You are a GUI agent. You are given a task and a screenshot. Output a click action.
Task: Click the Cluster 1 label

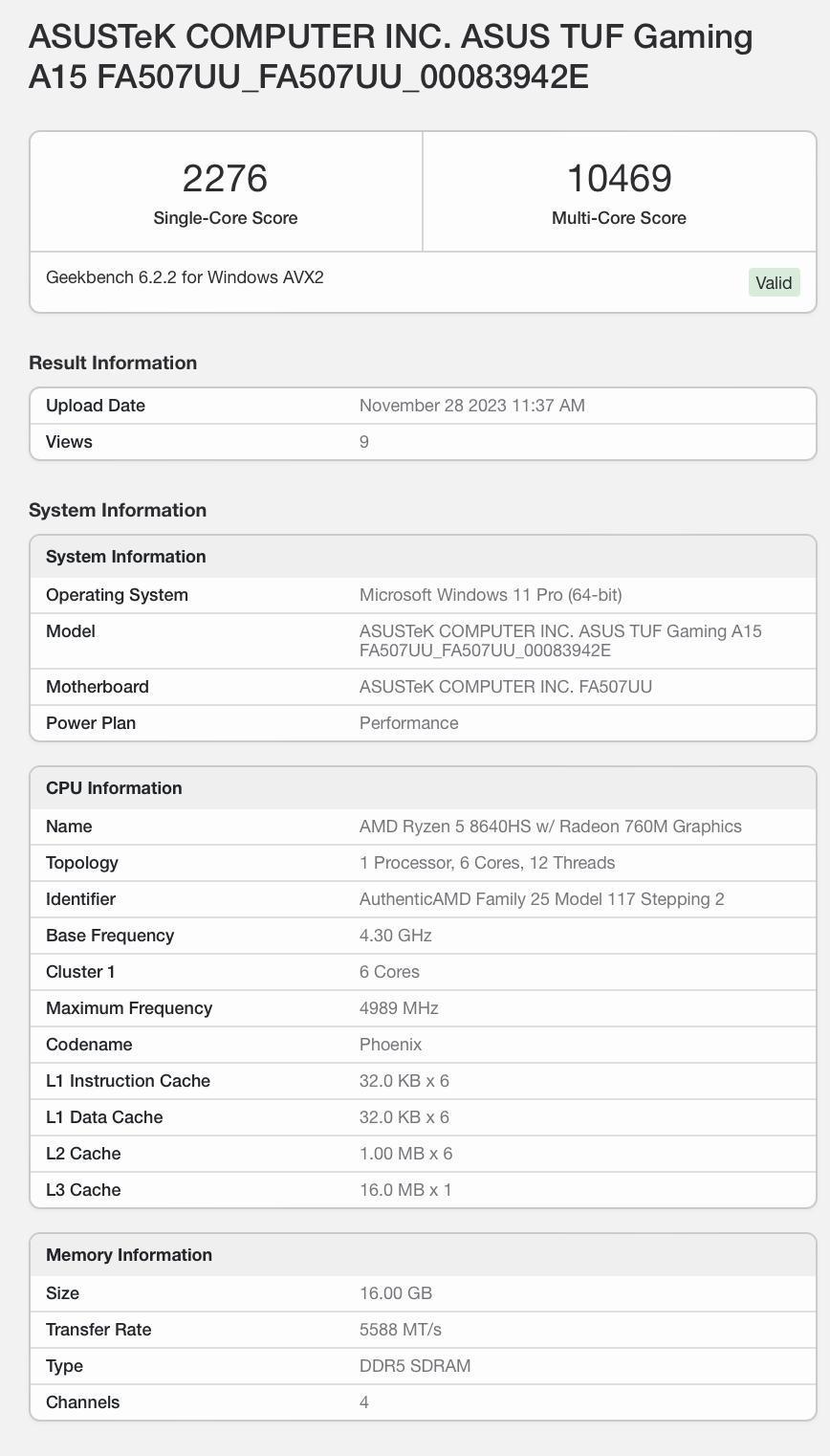(80, 972)
